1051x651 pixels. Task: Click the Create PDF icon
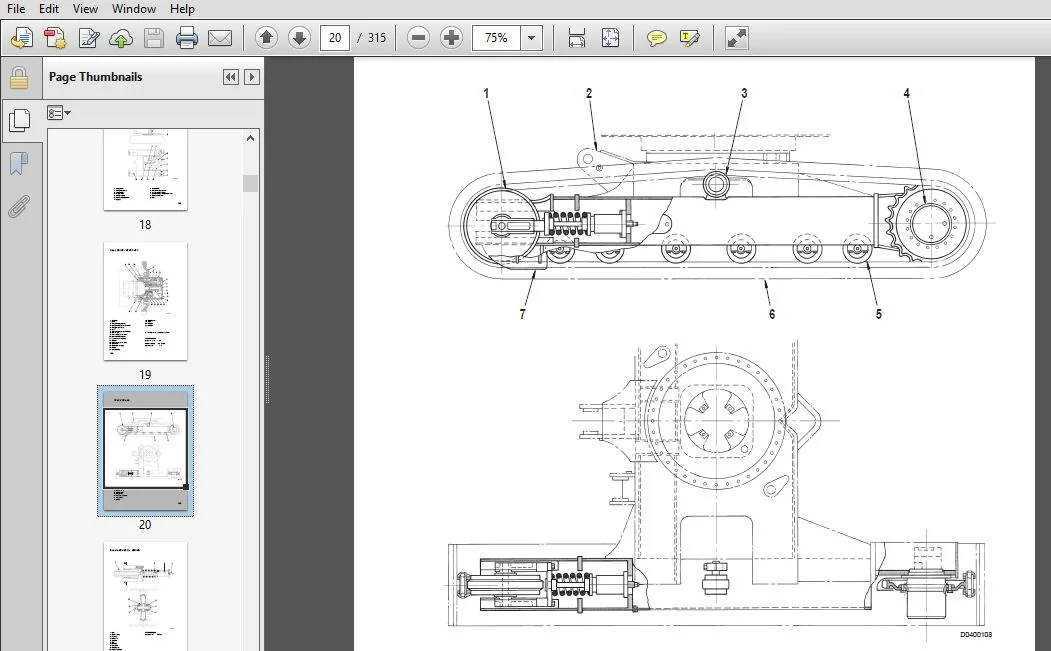(x=55, y=38)
